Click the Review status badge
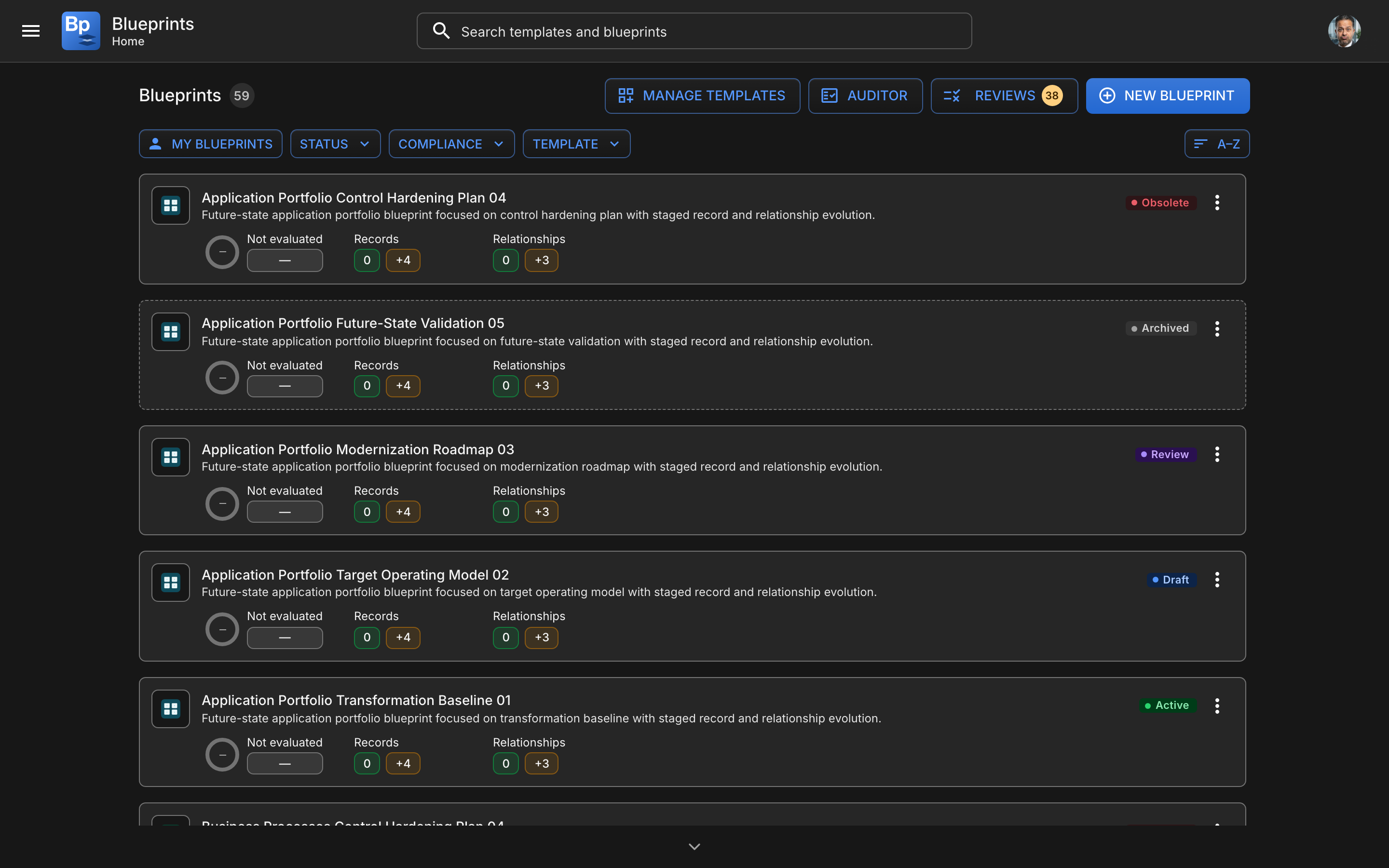Image resolution: width=1389 pixels, height=868 pixels. 1165,455
